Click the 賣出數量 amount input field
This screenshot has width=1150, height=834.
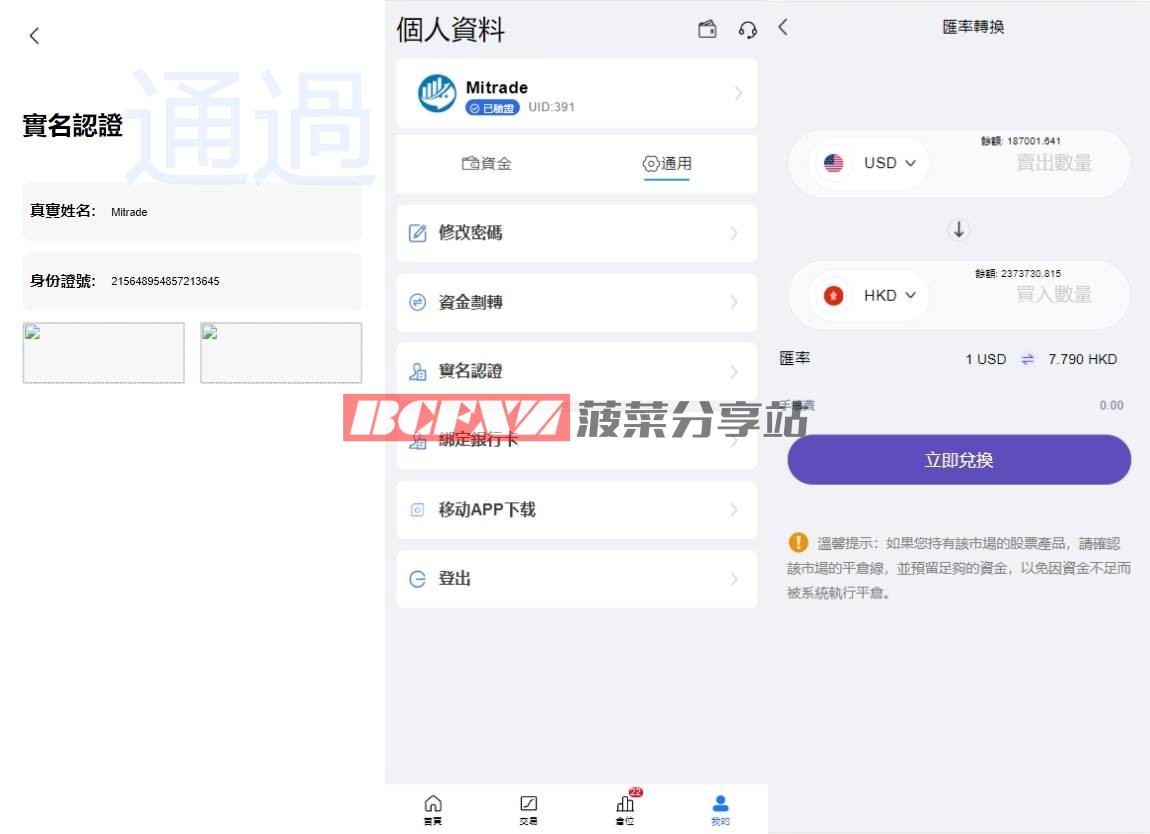pyautogui.click(x=1053, y=163)
